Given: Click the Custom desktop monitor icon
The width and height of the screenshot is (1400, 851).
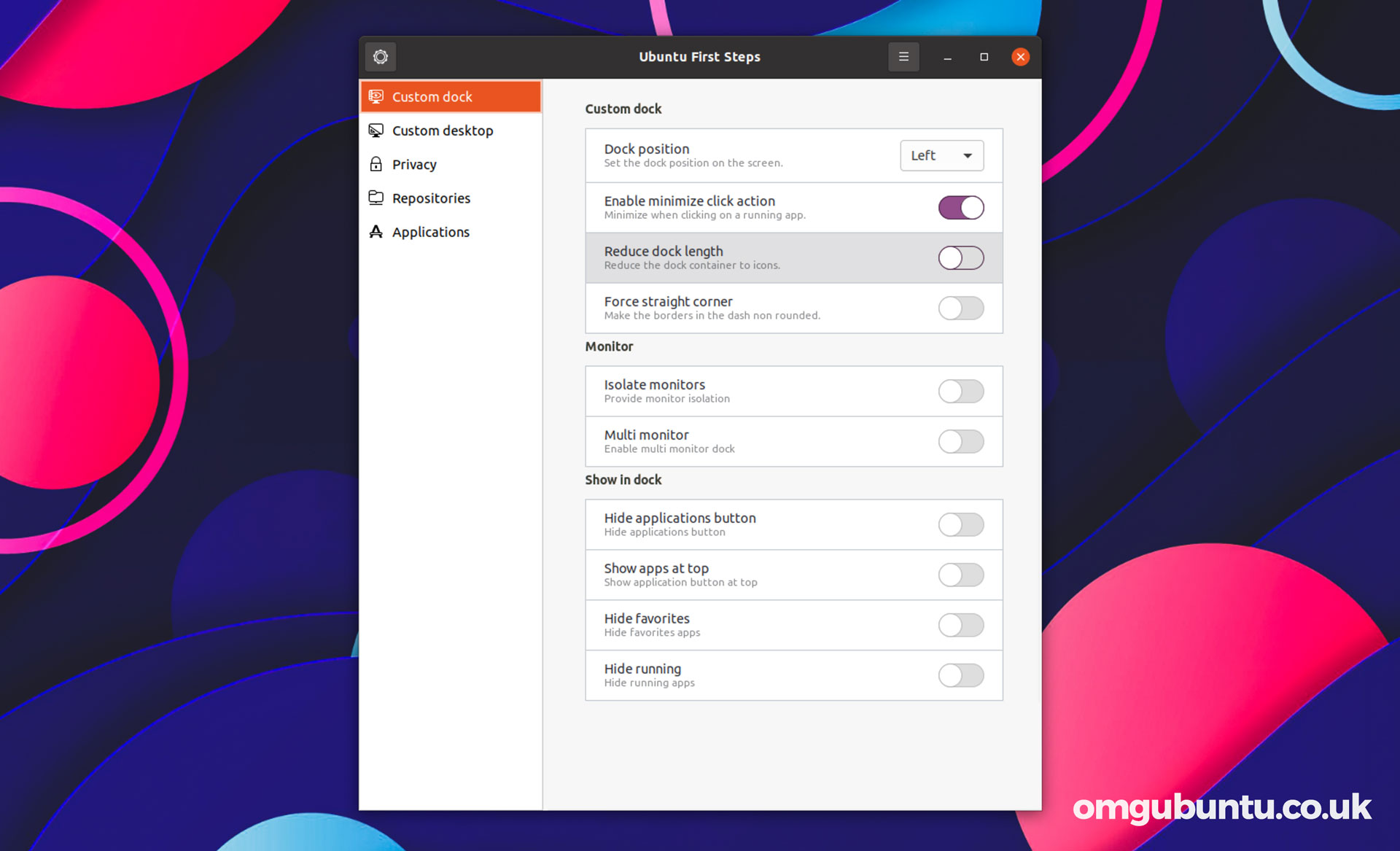Looking at the screenshot, I should [x=376, y=131].
